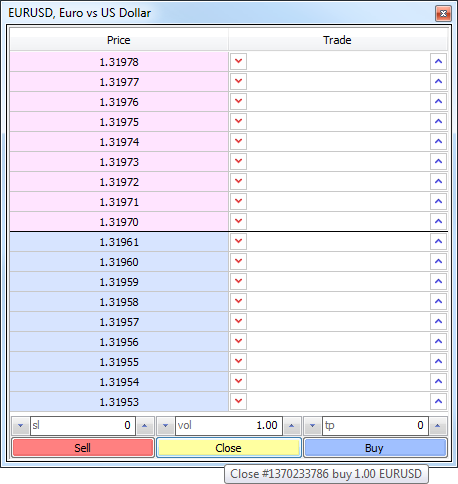The width and height of the screenshot is (458, 484).
Task: Focus the vol volume input field
Action: click(229, 426)
